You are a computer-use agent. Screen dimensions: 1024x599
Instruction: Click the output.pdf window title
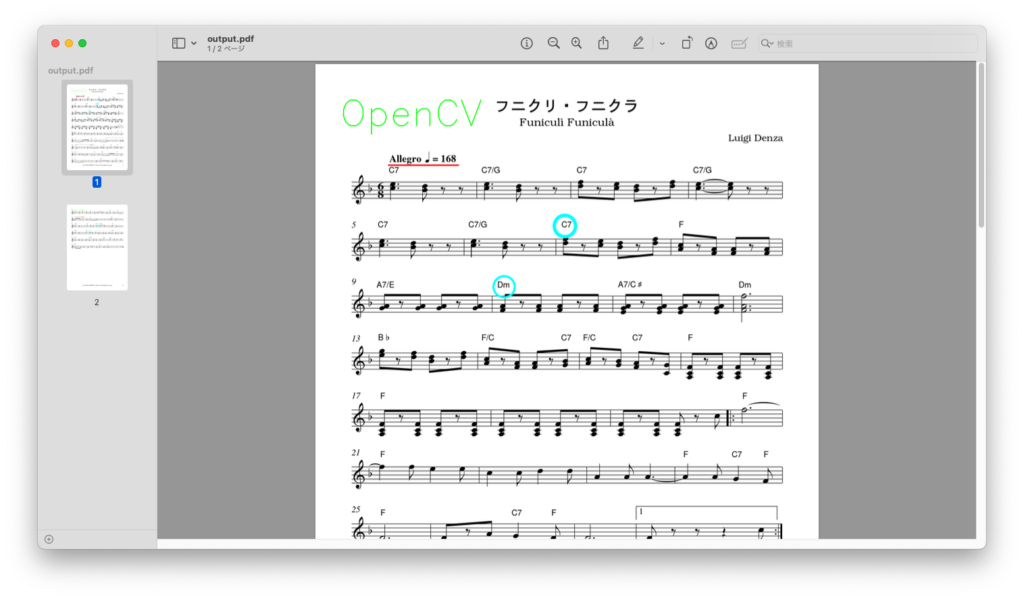point(231,37)
